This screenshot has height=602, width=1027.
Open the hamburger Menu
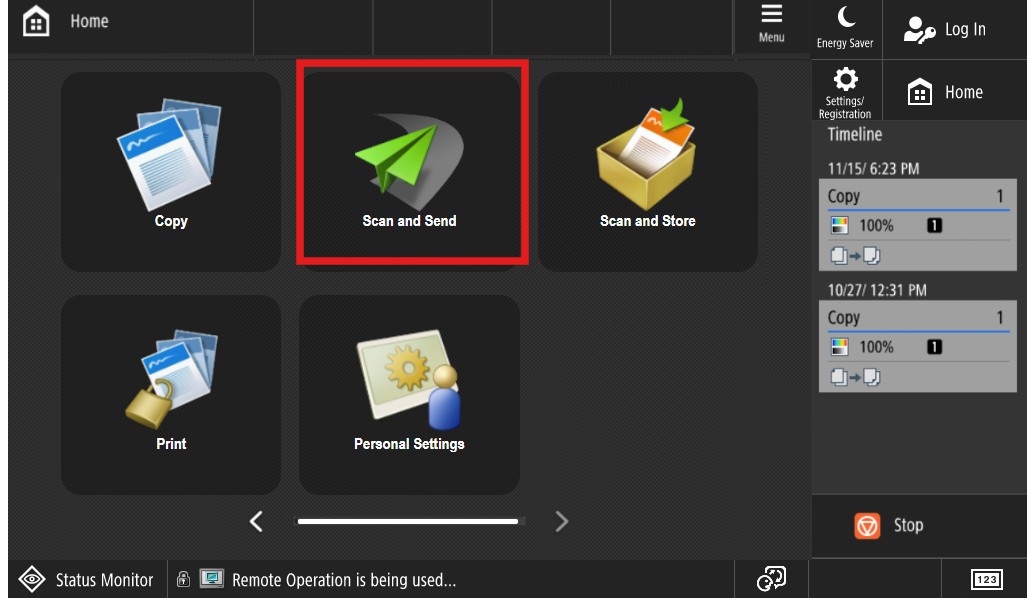point(772,24)
